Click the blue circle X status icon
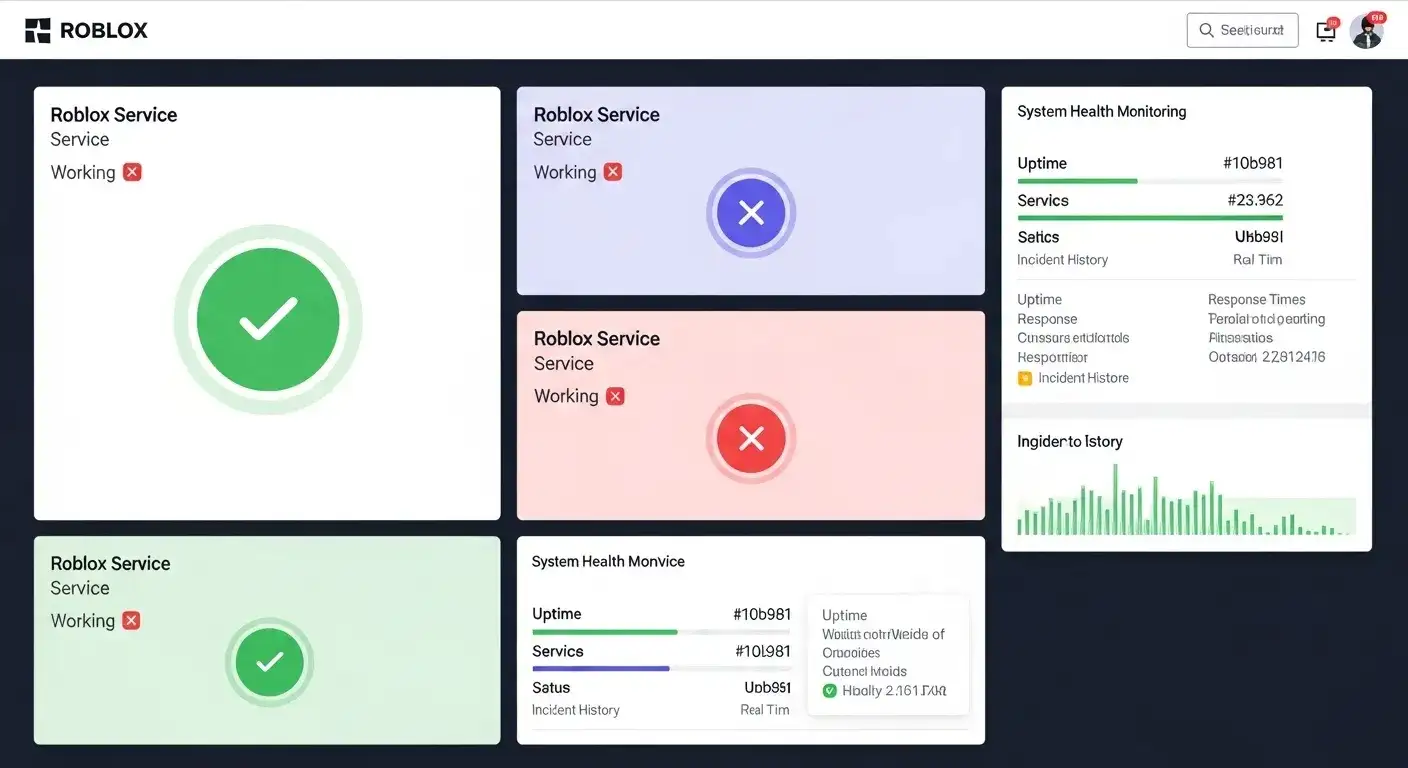The image size is (1408, 768). 751,212
